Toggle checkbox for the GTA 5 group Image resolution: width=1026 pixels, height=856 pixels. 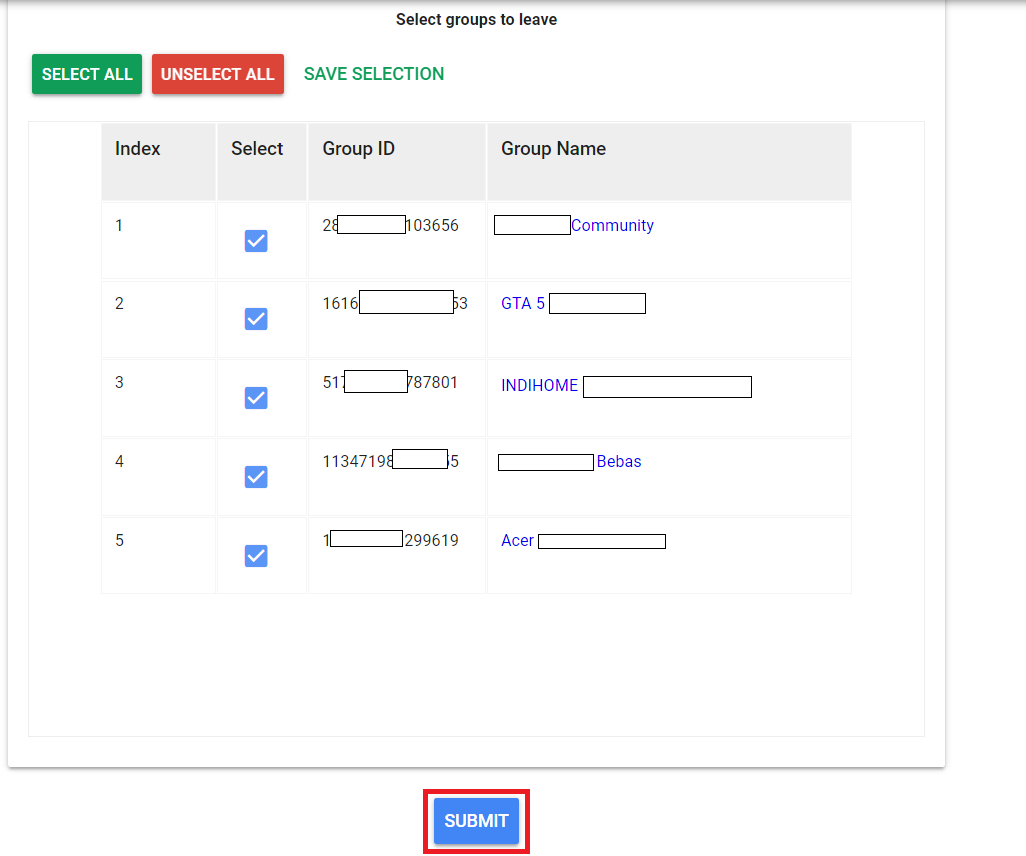click(256, 319)
